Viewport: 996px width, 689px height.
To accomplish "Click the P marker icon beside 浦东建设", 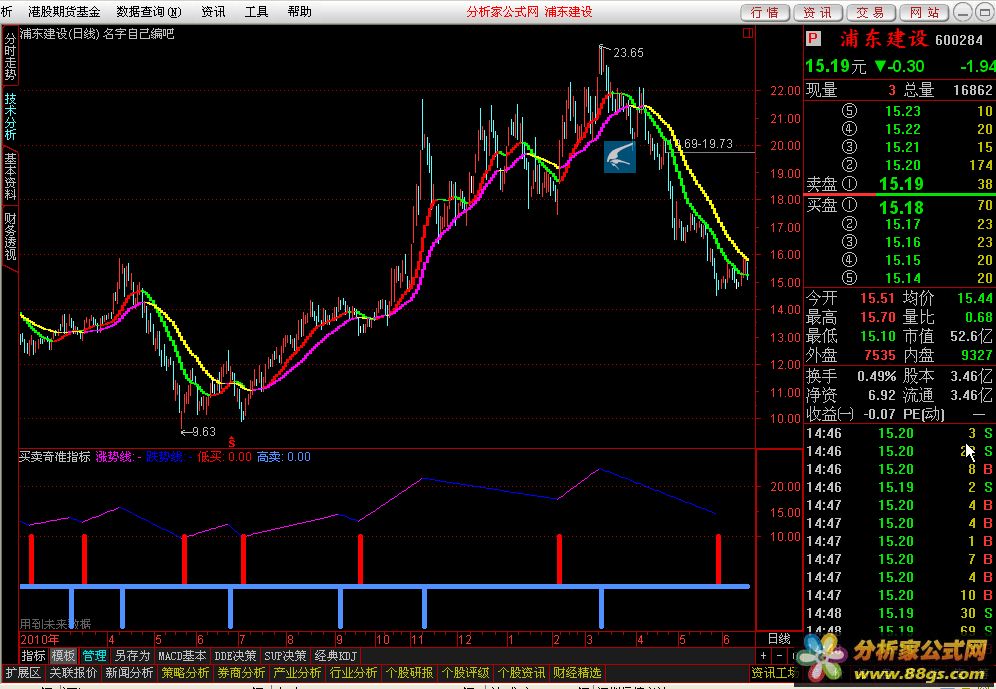I will coord(813,39).
